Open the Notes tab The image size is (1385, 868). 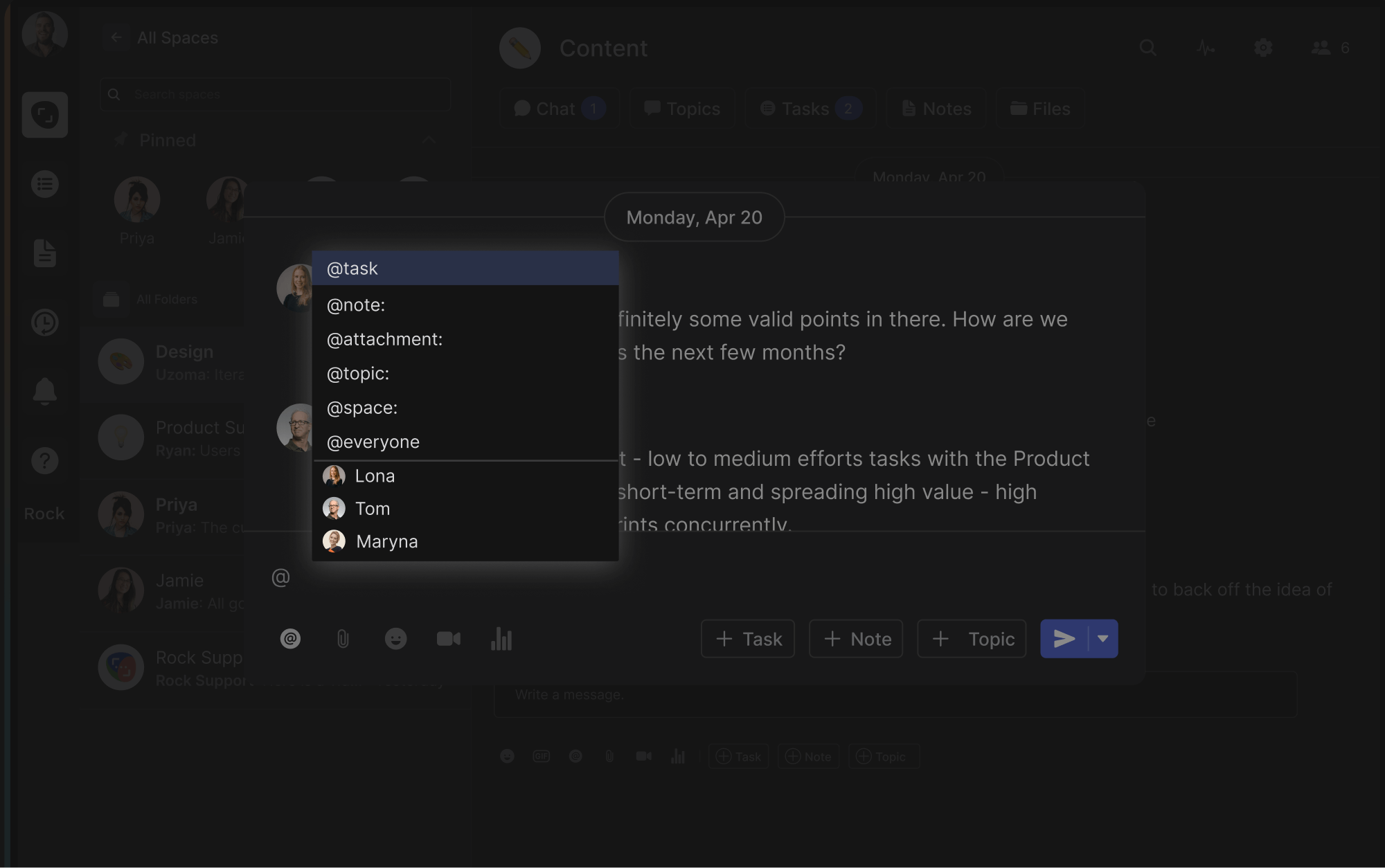tap(936, 109)
